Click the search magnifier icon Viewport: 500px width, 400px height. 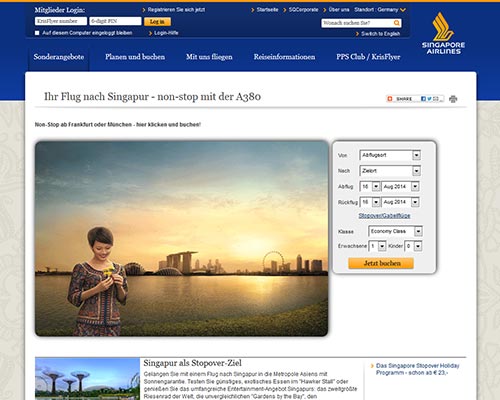point(397,23)
